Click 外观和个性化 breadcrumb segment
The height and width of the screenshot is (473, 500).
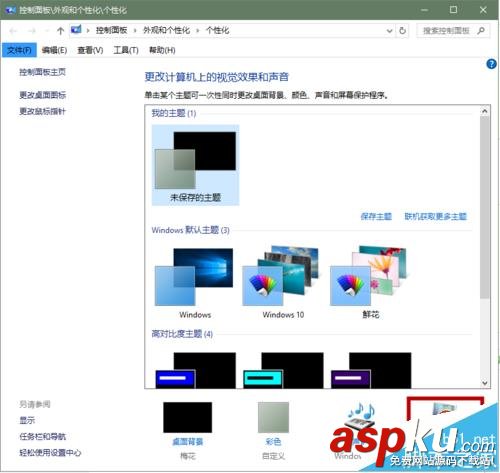166,30
